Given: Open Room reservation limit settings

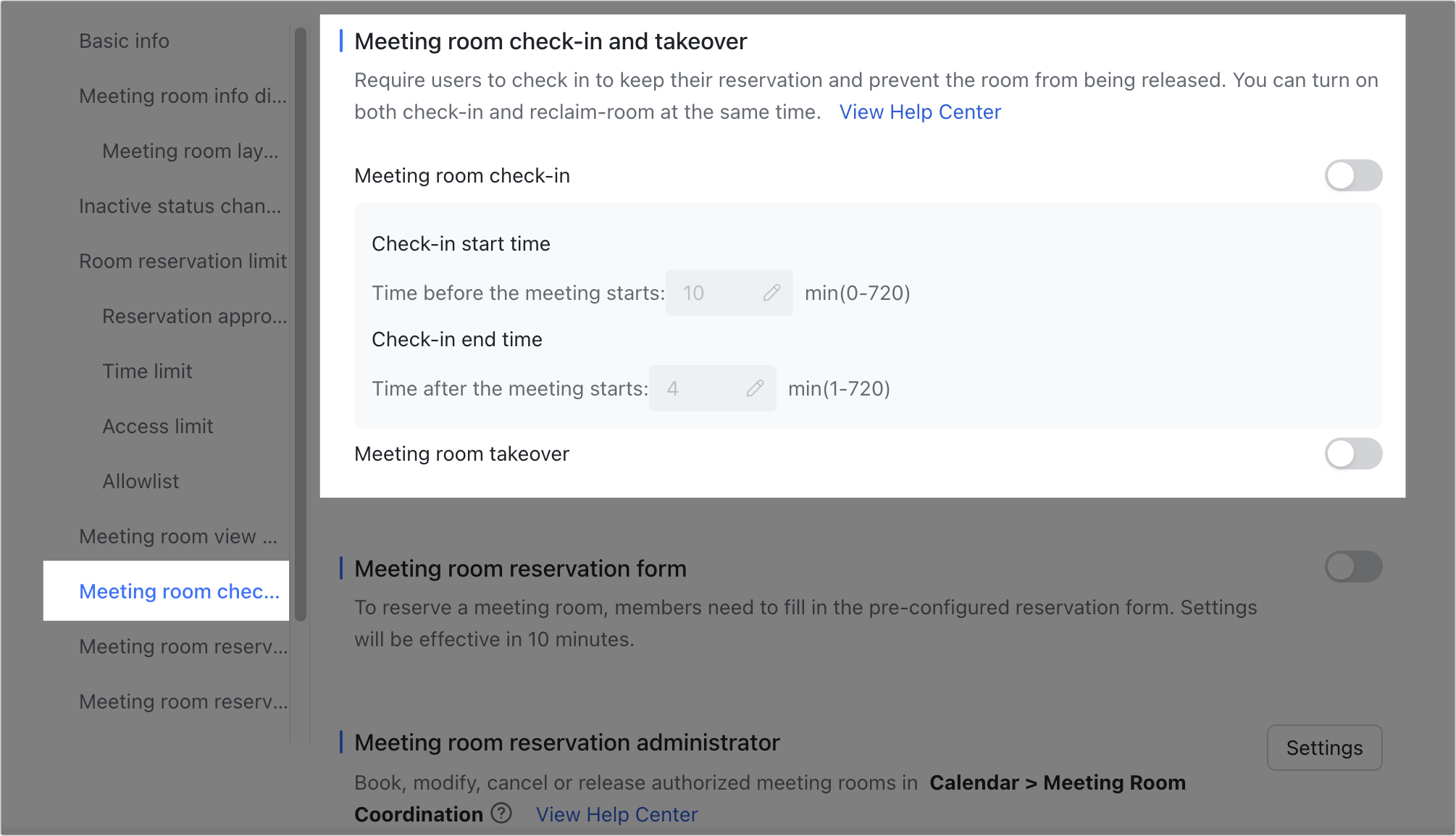Looking at the screenshot, I should (x=183, y=261).
